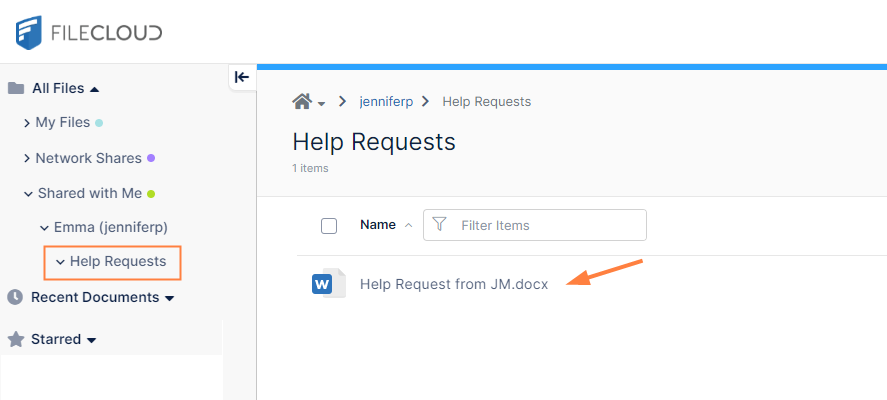Expand the Recent Documents section
The image size is (887, 400).
click(x=169, y=298)
